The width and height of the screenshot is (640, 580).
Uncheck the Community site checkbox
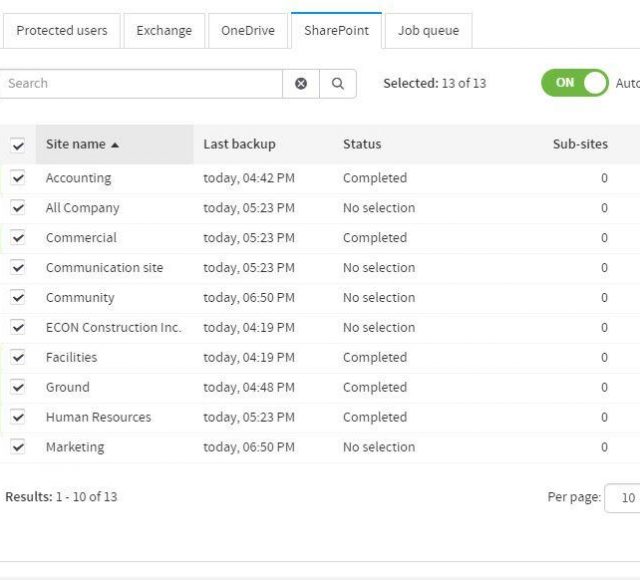pyautogui.click(x=18, y=297)
